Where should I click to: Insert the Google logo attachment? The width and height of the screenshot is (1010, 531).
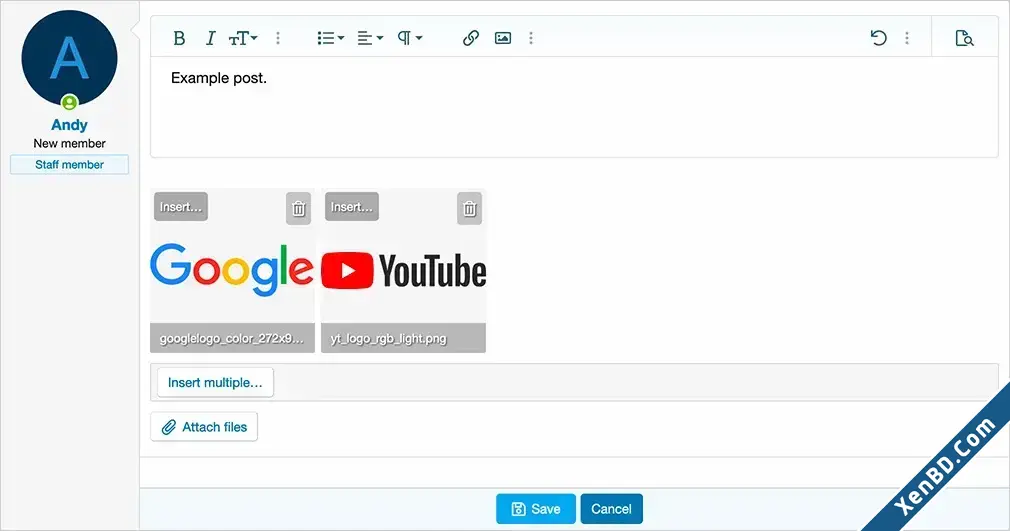181,207
